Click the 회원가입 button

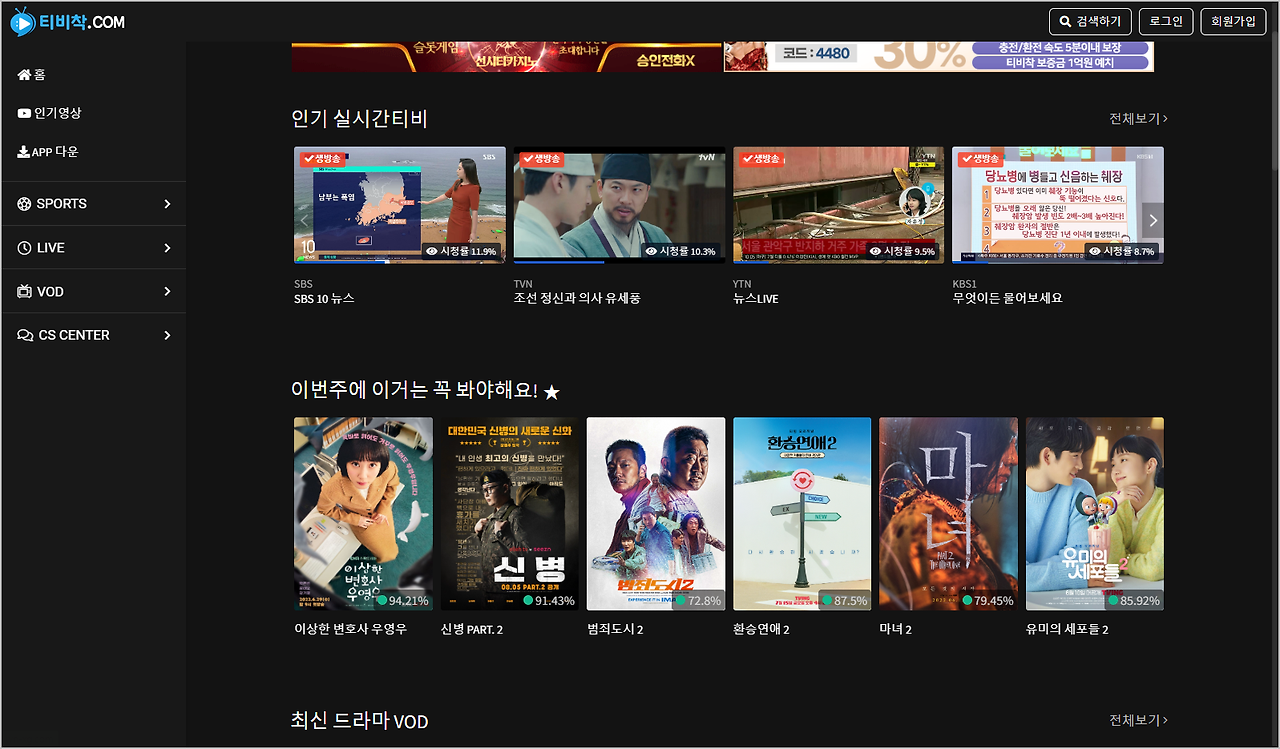click(x=1233, y=21)
